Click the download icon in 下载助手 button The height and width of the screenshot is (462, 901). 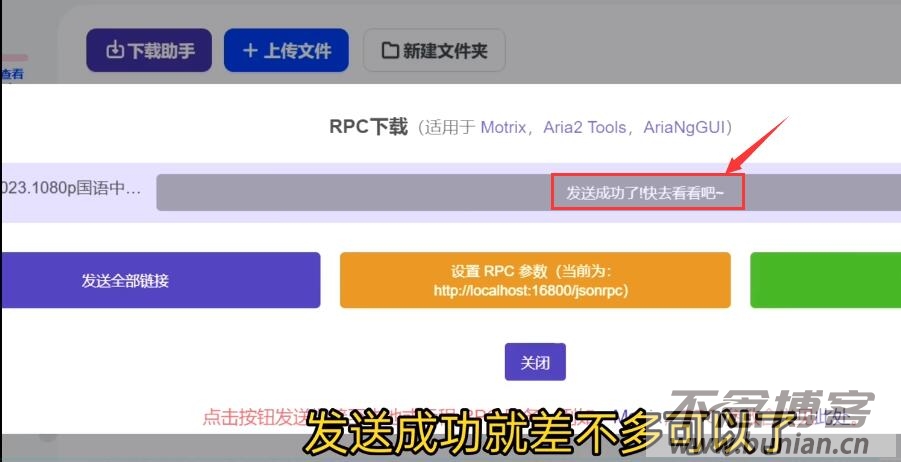pos(114,50)
